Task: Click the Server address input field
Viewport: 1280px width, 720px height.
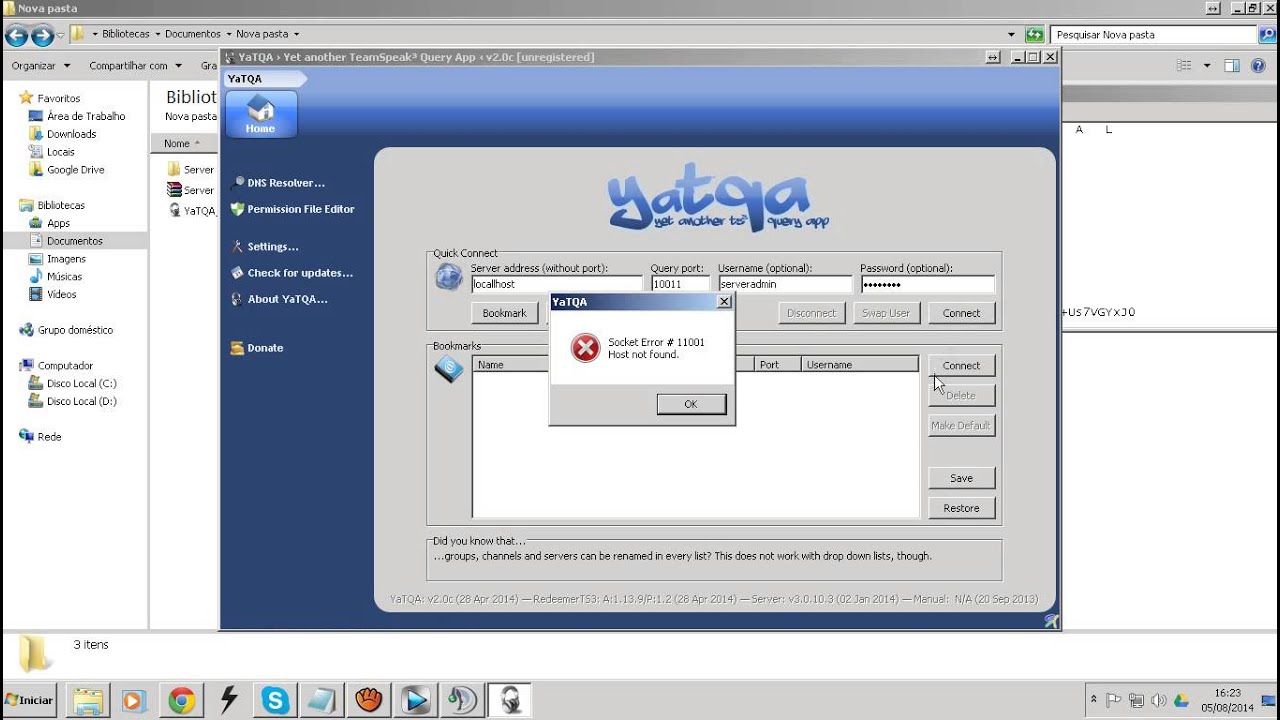Action: click(556, 284)
